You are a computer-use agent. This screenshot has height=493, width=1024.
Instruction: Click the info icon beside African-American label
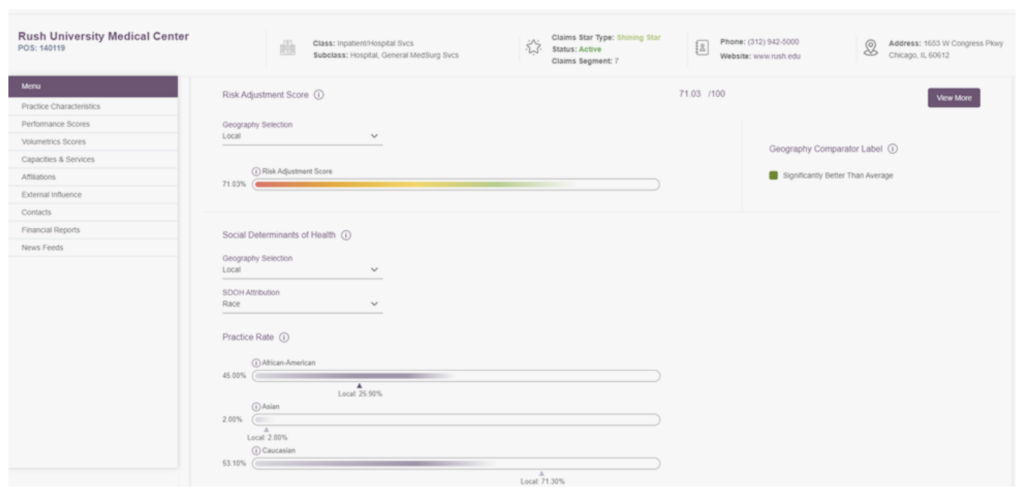tap(256, 363)
